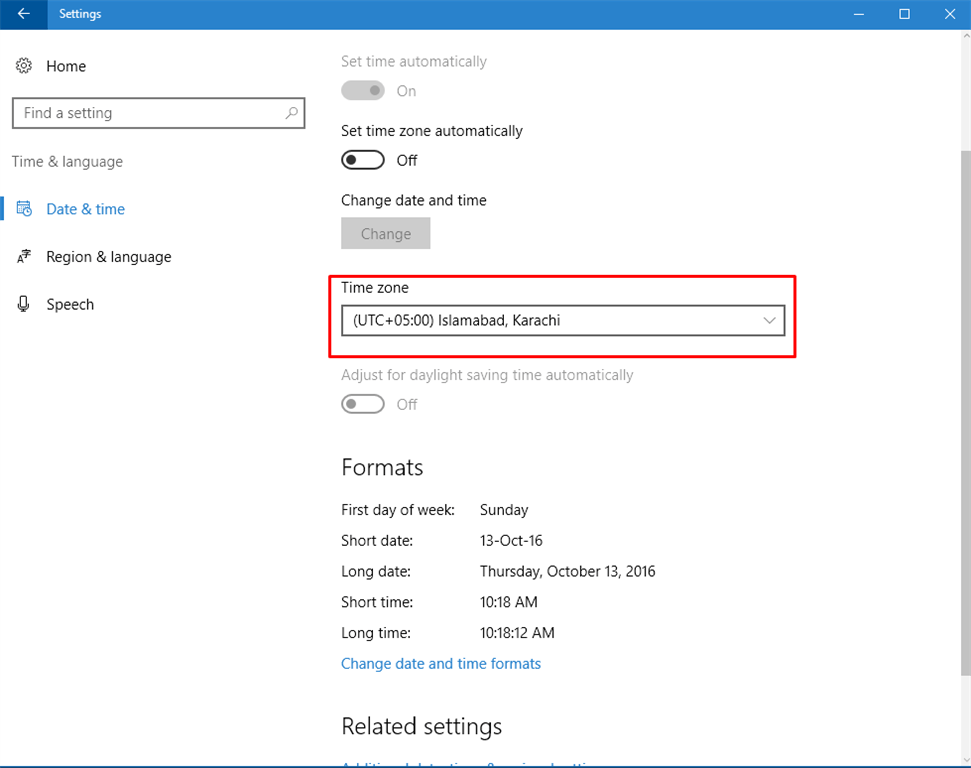971x768 pixels.
Task: Click the Change button under date and time
Action: 385,233
